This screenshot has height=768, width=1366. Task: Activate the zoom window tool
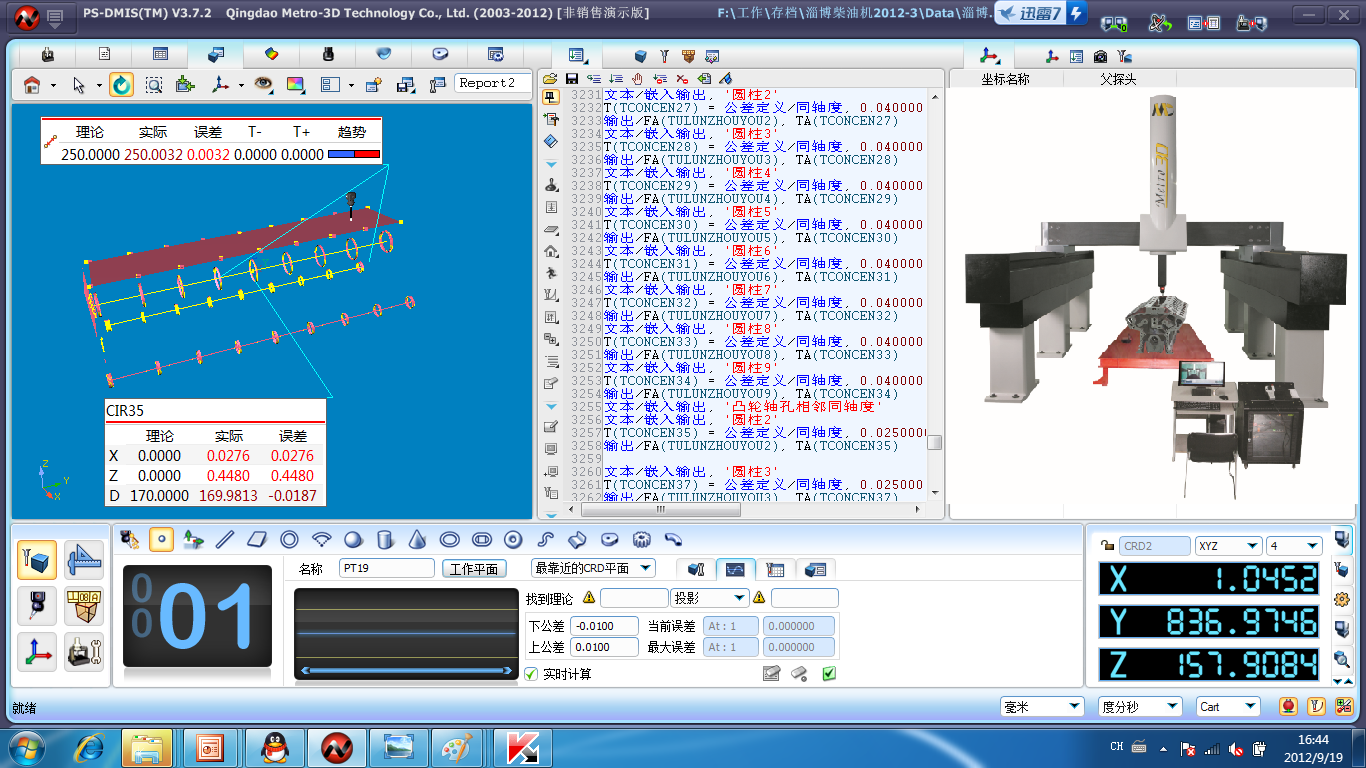[x=153, y=85]
